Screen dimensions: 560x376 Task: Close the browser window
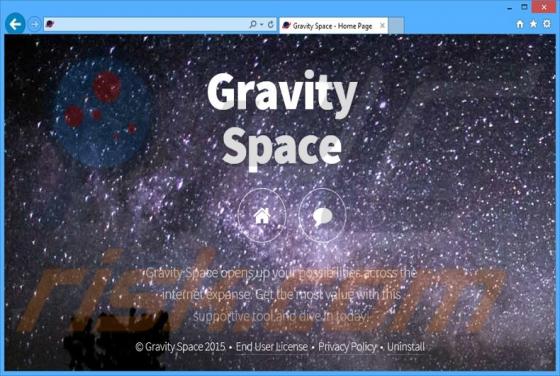pos(544,7)
